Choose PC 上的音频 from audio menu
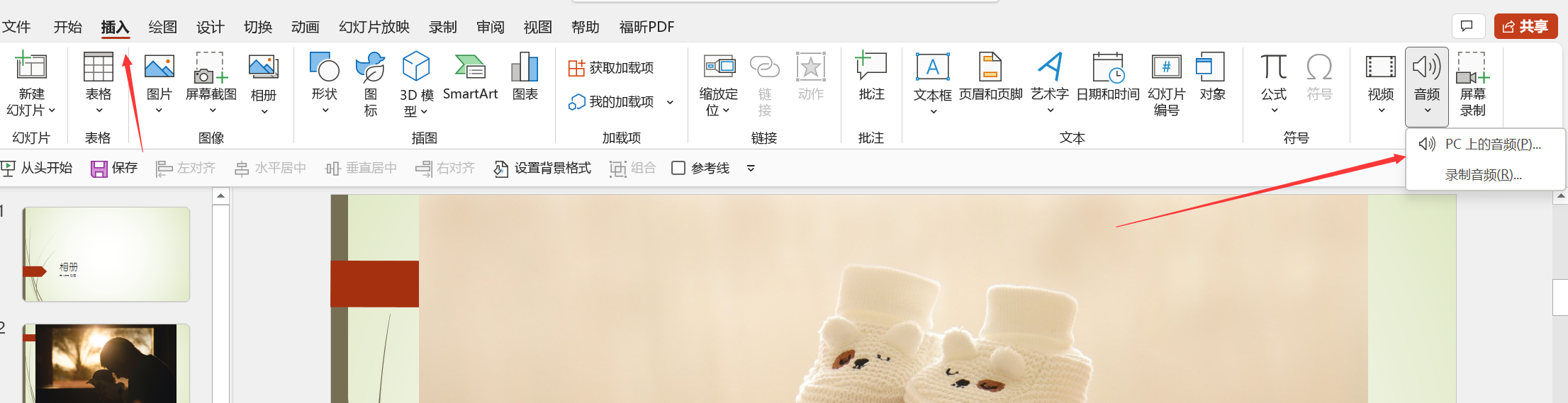Screen dimensions: 1568x403 pyautogui.click(x=1484, y=144)
